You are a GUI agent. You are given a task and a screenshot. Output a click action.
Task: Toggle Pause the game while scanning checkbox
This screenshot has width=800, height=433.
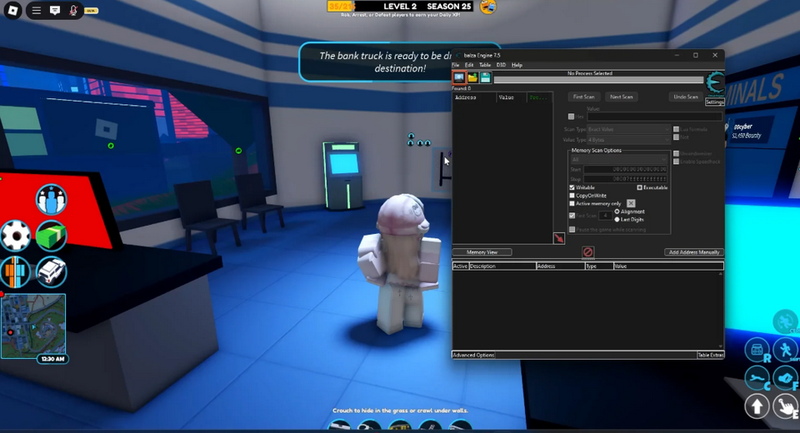[x=572, y=230]
